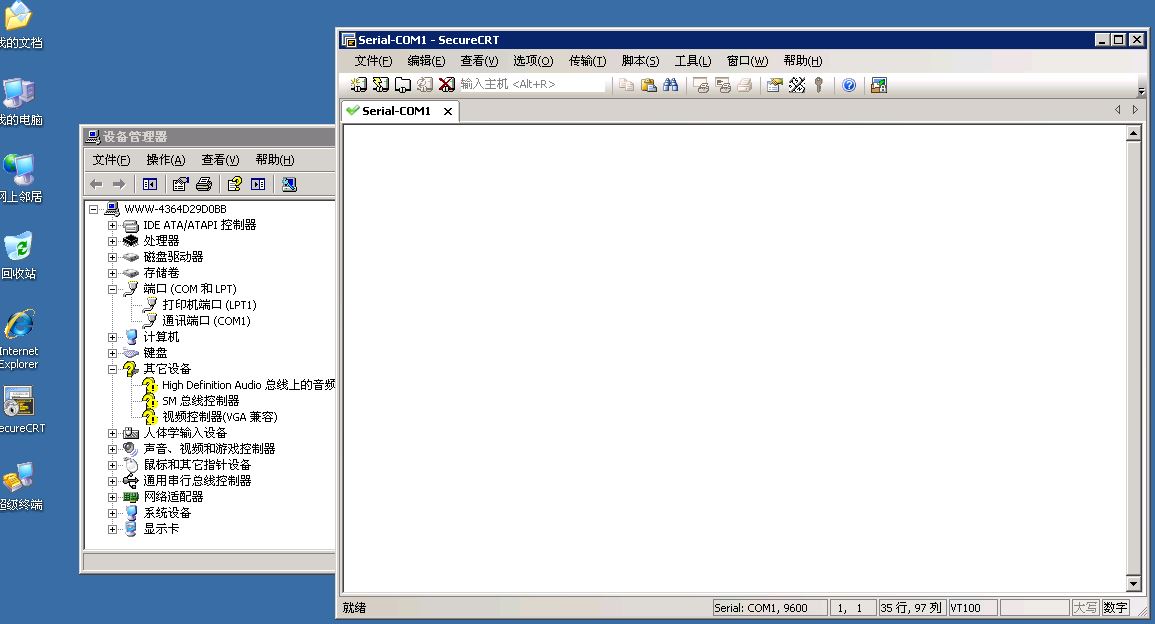The image size is (1155, 624).
Task: Click 'Serial: COM1, 9600' status bar text
Action: point(761,608)
